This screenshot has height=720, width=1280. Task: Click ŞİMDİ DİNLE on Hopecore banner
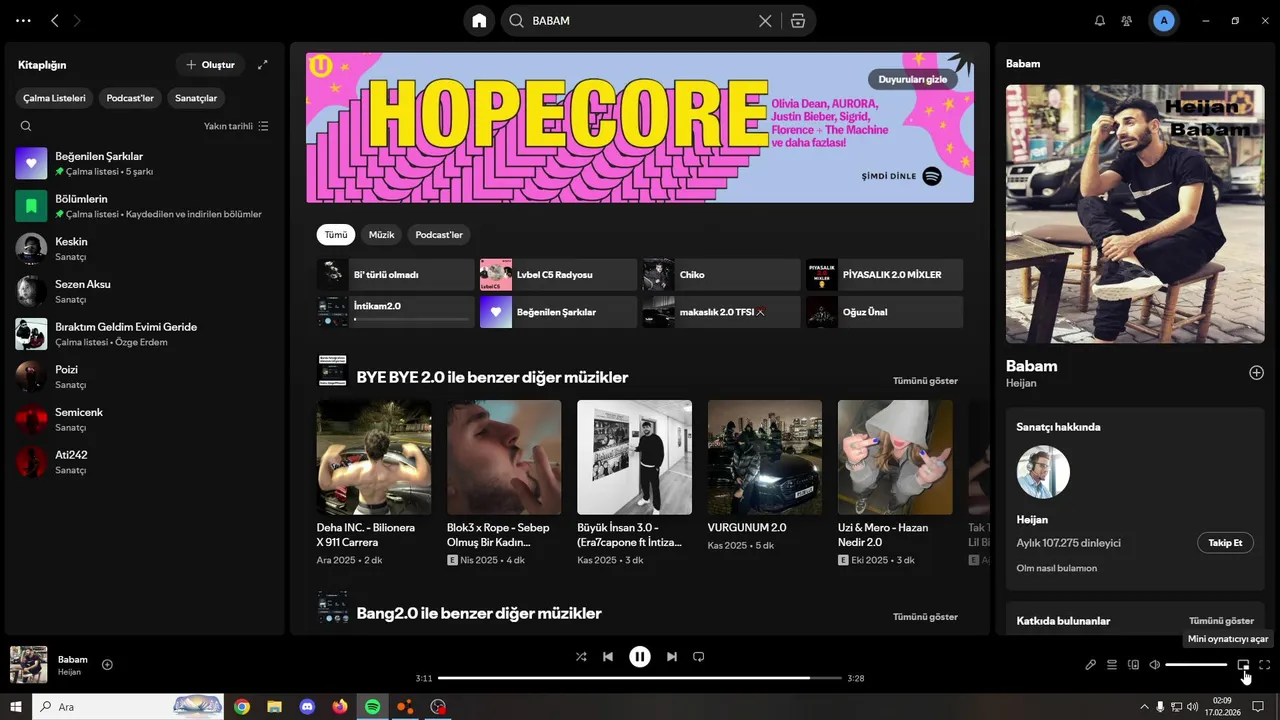(901, 176)
